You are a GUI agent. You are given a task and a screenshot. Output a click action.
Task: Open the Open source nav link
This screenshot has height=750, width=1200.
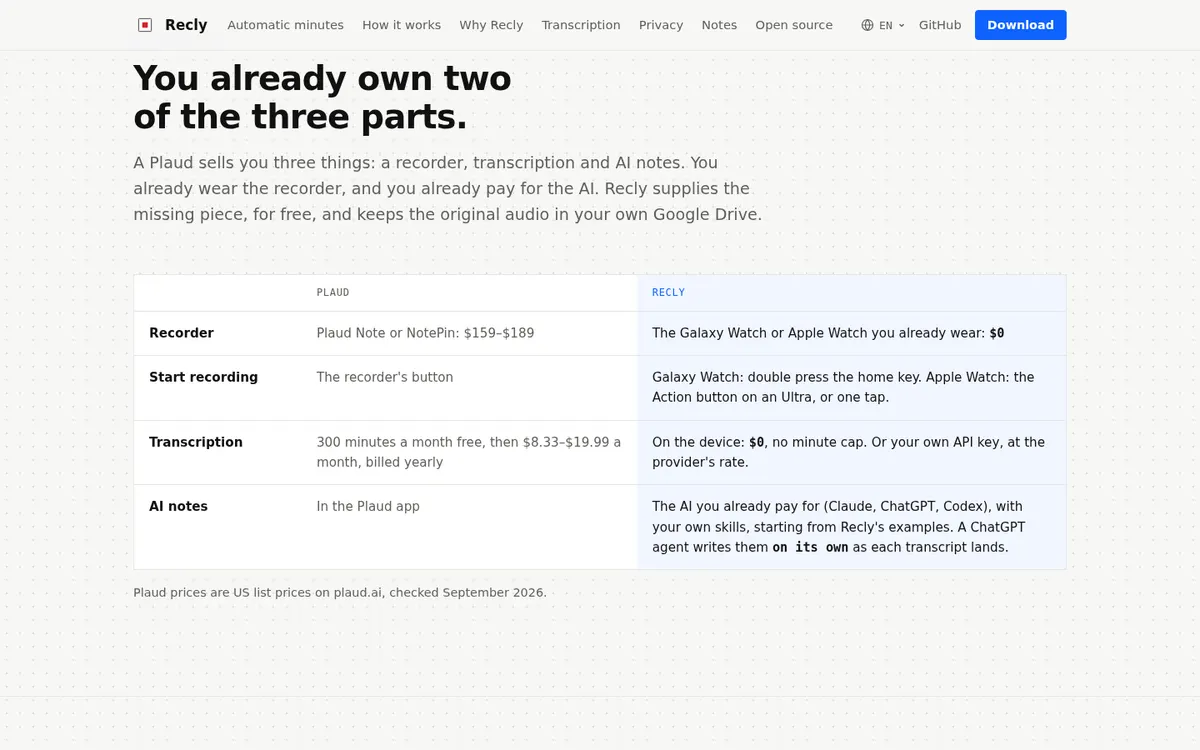tap(794, 25)
